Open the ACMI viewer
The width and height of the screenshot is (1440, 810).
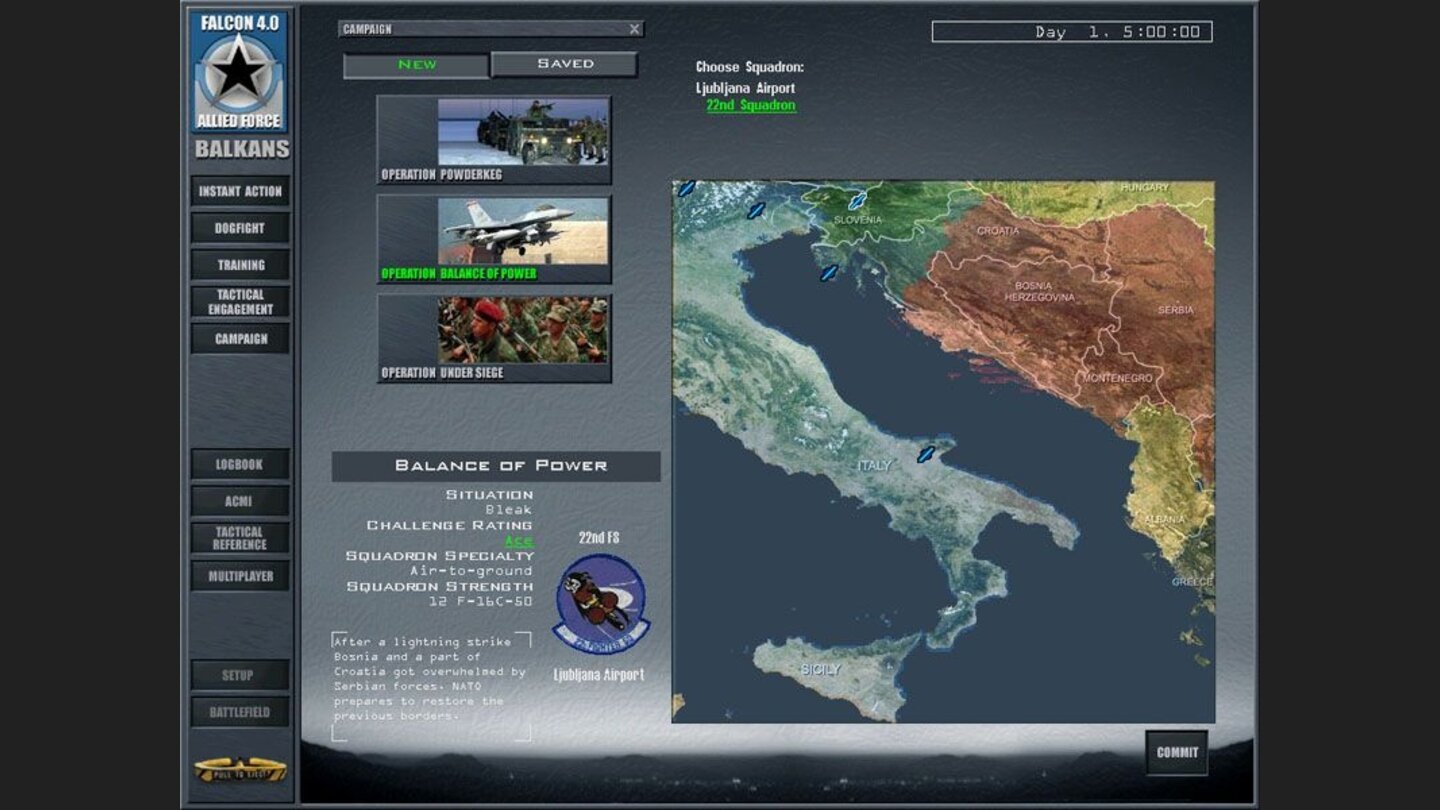pyautogui.click(x=240, y=501)
